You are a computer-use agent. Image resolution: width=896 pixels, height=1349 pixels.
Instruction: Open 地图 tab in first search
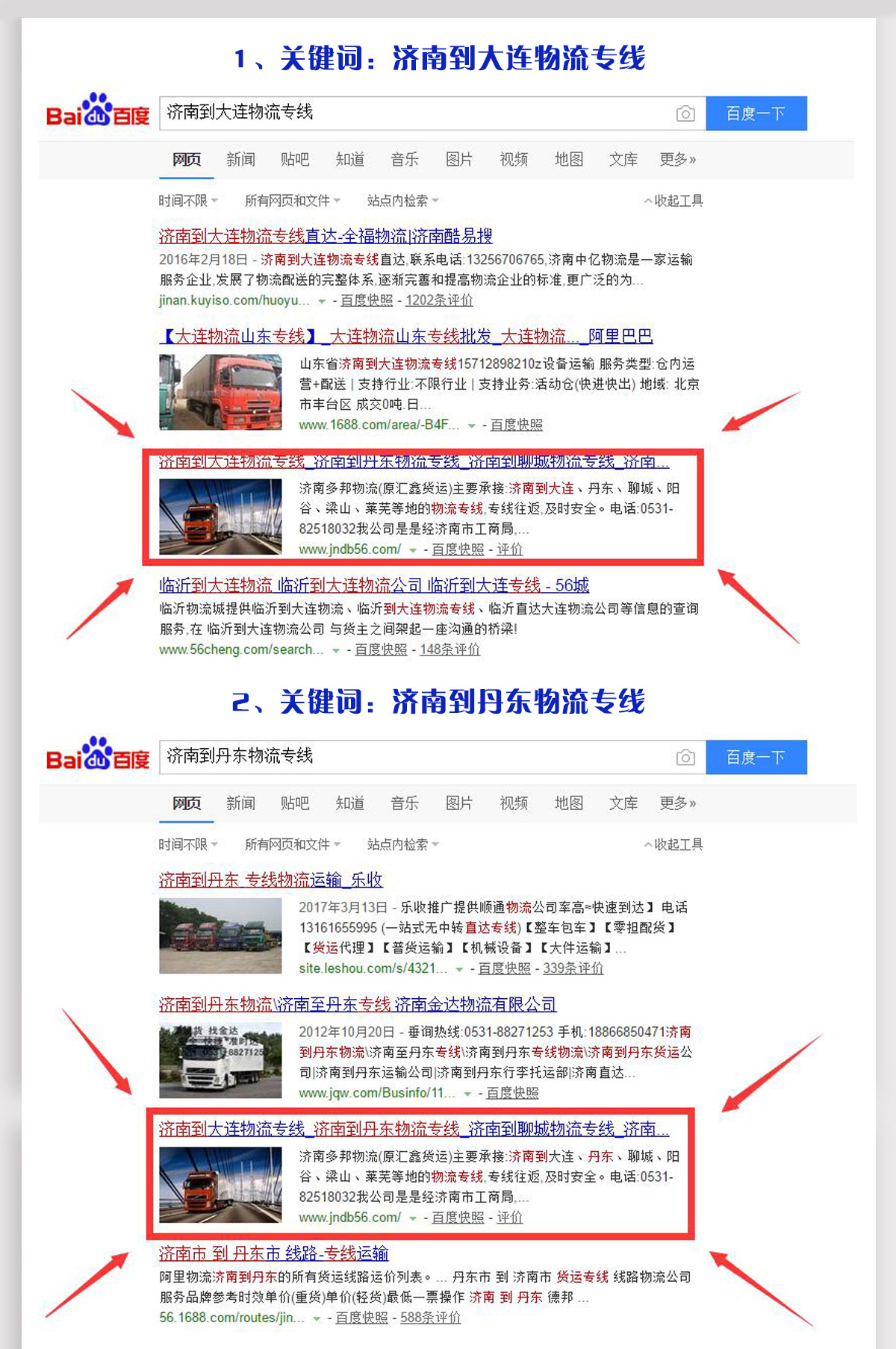pos(568,159)
